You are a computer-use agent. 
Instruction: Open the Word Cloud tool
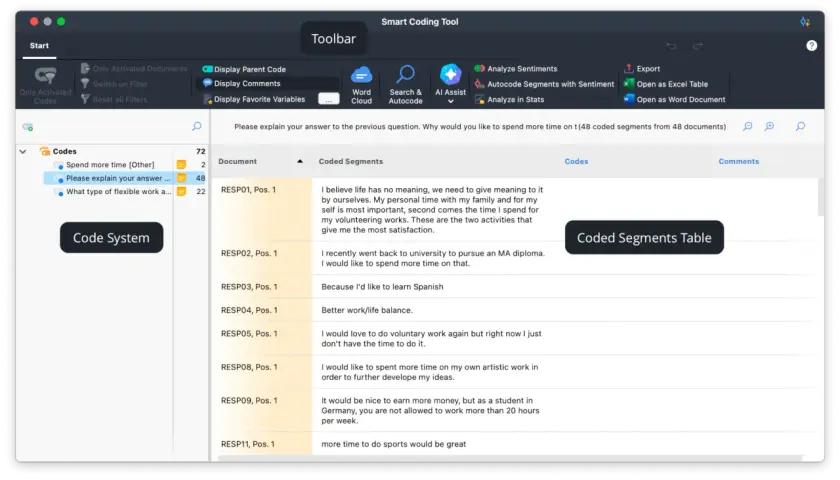pos(361,85)
